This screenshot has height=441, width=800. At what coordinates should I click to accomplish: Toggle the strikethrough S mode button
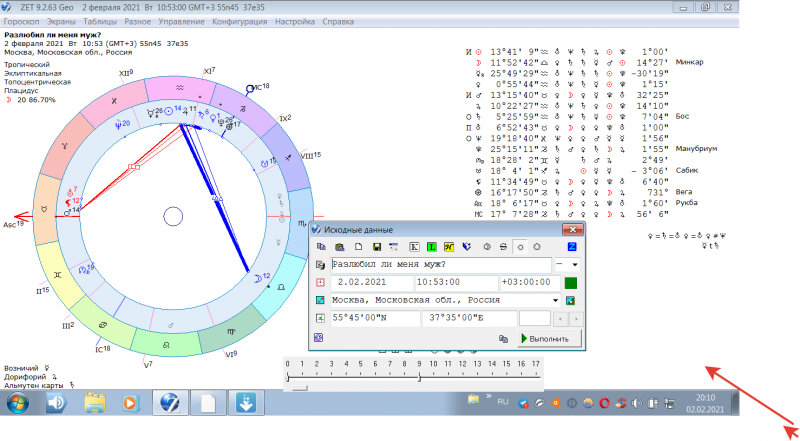pos(503,246)
